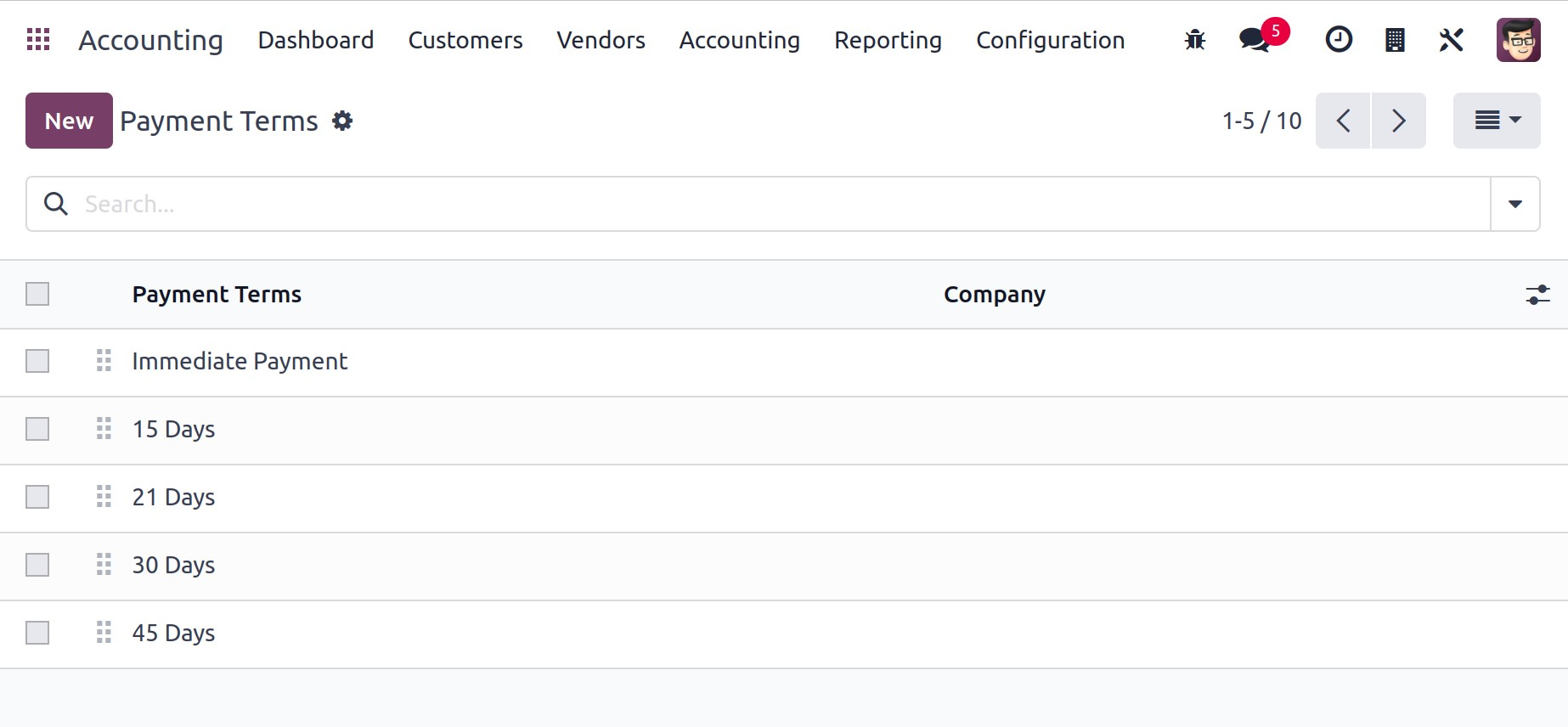Image resolution: width=1568 pixels, height=727 pixels.
Task: Click the debug bug icon
Action: (x=1194, y=39)
